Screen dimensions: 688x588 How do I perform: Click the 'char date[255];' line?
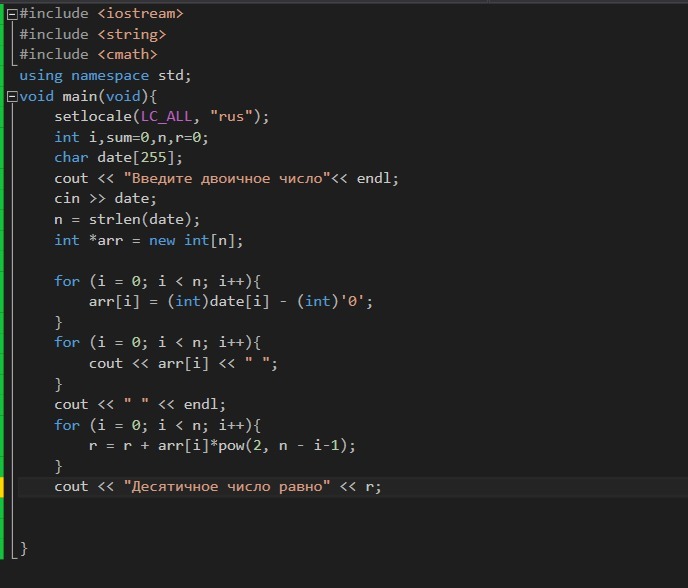(118, 158)
